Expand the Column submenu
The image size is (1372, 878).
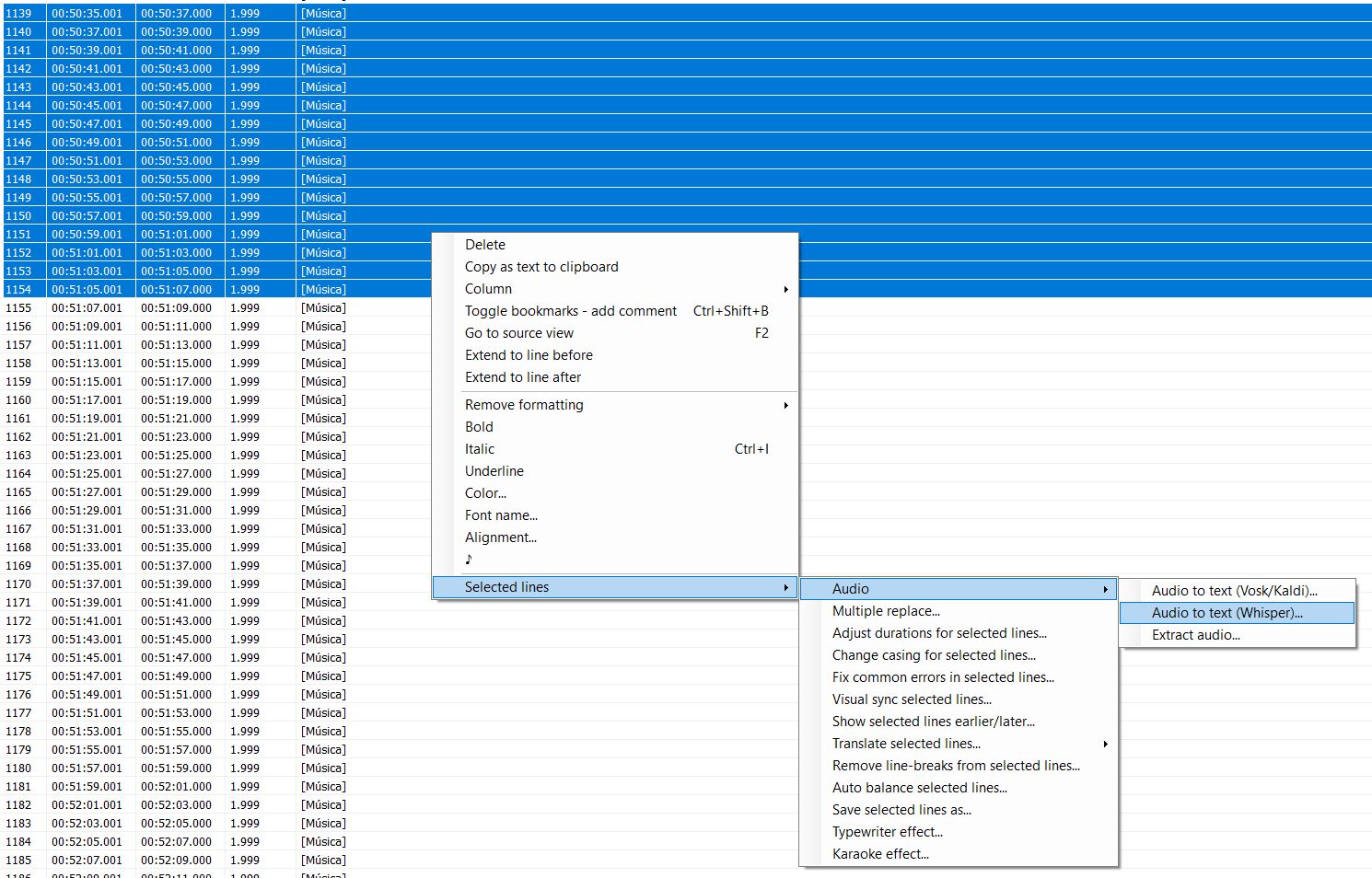point(488,288)
